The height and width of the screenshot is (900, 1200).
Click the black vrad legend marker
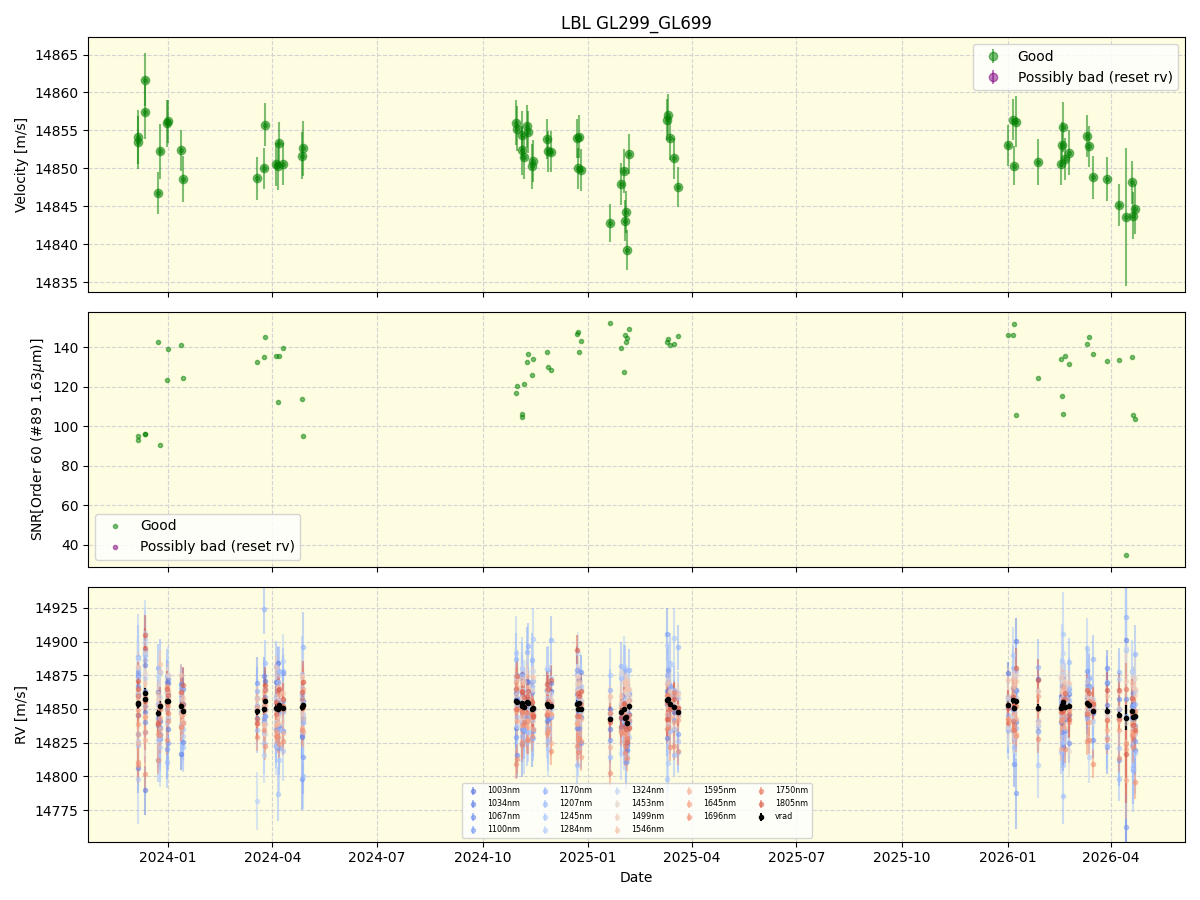(x=761, y=817)
